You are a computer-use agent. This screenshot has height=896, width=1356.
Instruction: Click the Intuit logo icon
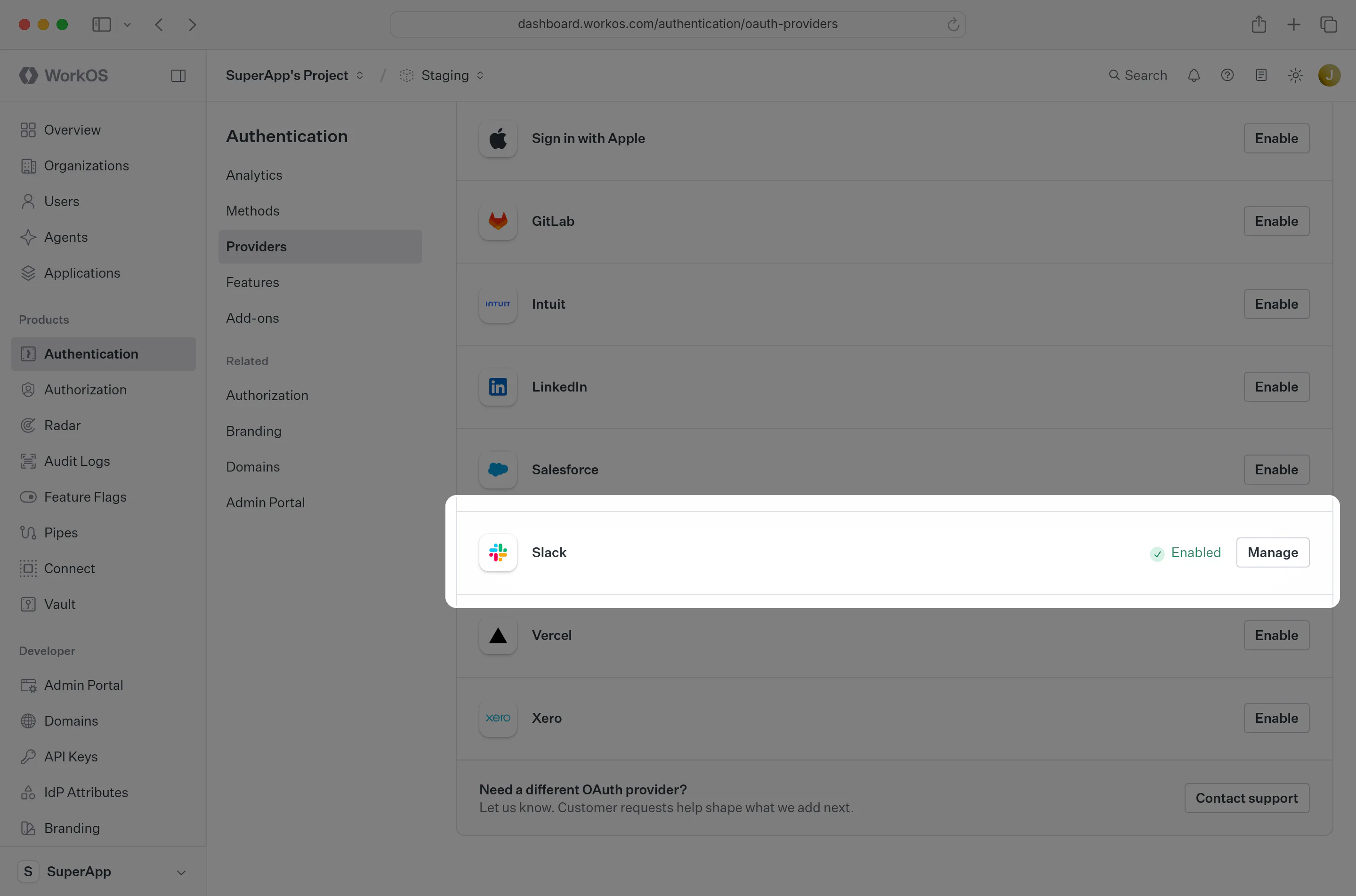498,304
